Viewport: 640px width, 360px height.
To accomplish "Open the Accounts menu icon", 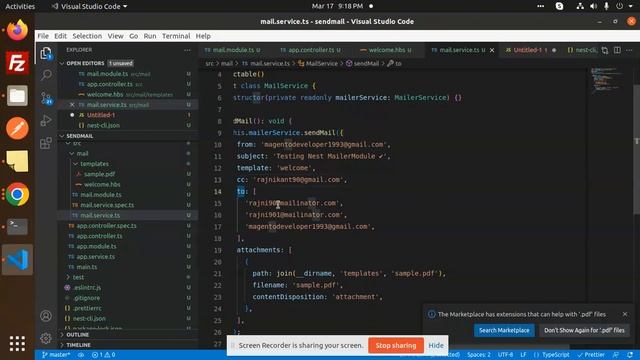I will tap(46, 316).
